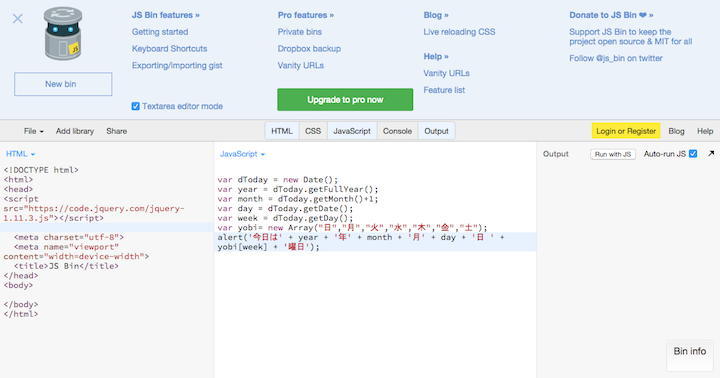Expand the HTML panel language dropdown

tap(20, 154)
